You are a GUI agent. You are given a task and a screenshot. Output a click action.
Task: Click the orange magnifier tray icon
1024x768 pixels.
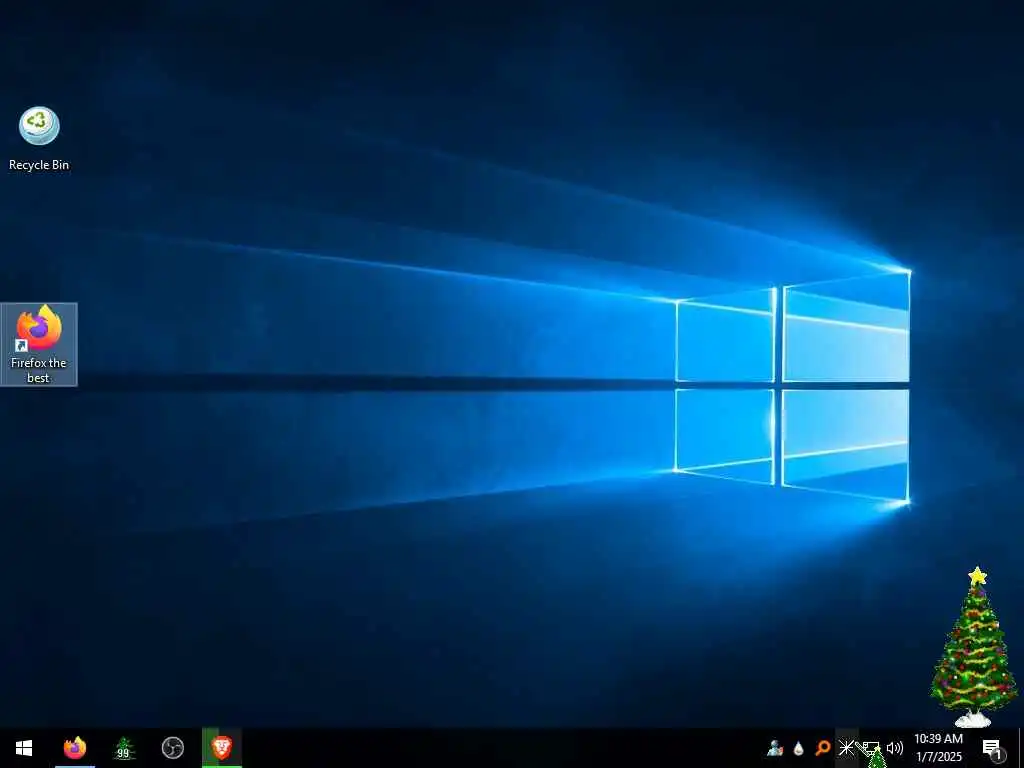(x=823, y=748)
